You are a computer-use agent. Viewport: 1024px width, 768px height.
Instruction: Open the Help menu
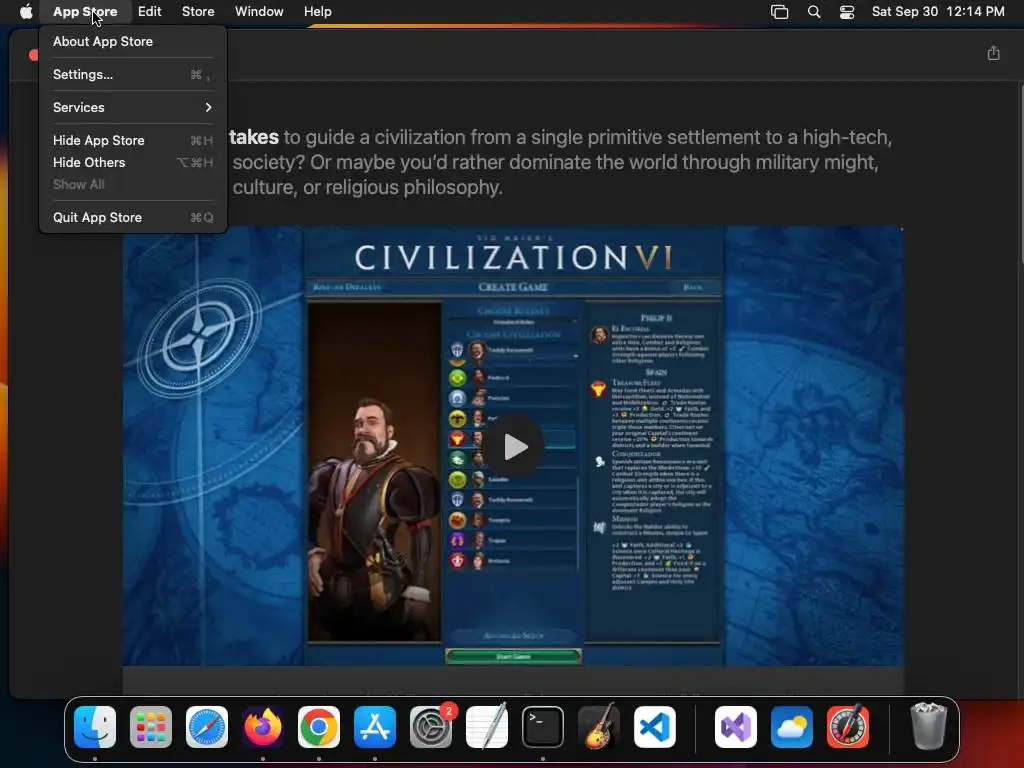click(317, 12)
